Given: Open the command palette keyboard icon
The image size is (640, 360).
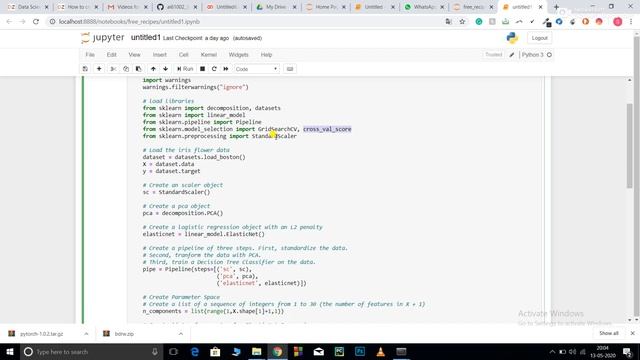Looking at the screenshot, I should 290,69.
